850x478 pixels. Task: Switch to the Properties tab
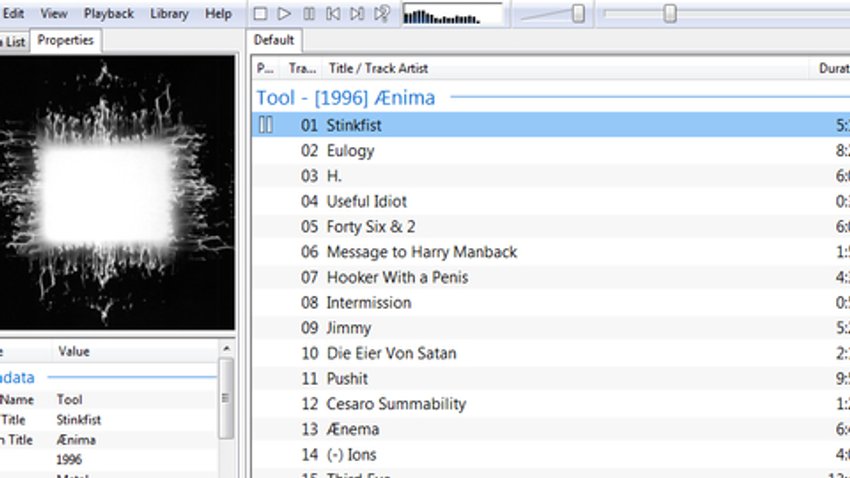coord(66,41)
